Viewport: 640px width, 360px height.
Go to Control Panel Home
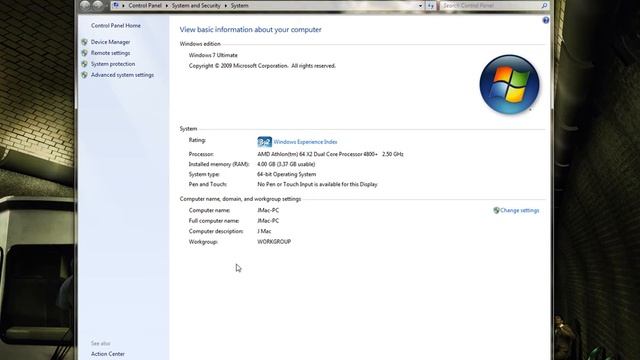(116, 25)
